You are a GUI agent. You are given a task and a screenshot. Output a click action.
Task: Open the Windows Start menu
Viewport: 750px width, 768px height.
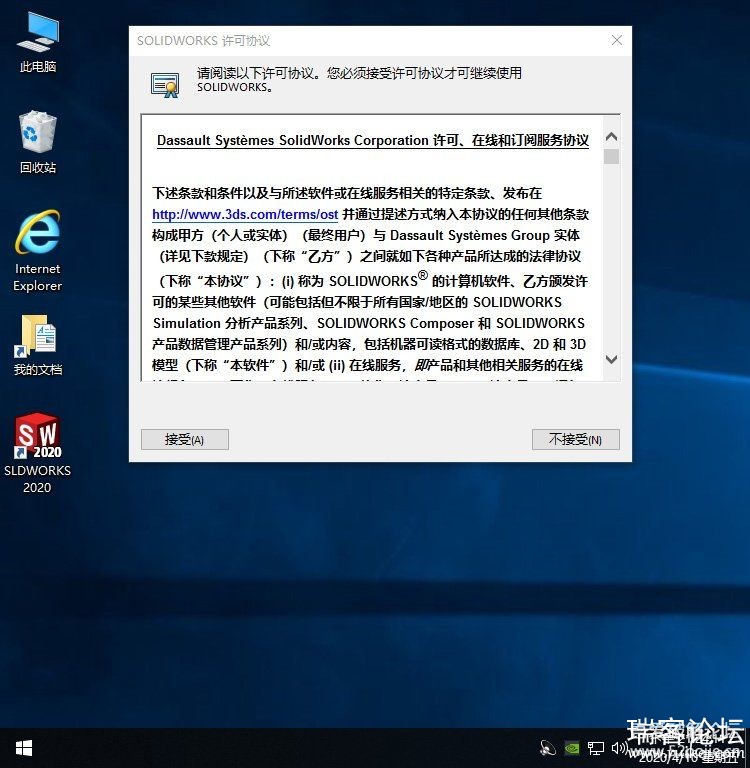click(24, 748)
